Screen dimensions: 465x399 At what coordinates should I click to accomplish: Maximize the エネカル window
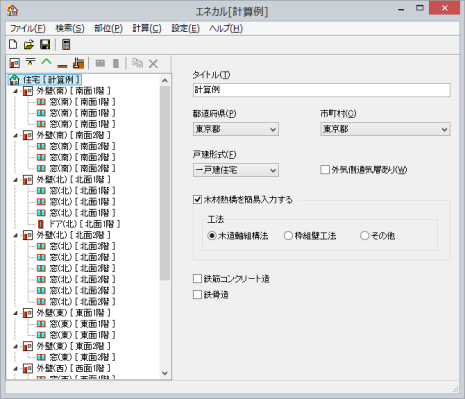pos(420,8)
